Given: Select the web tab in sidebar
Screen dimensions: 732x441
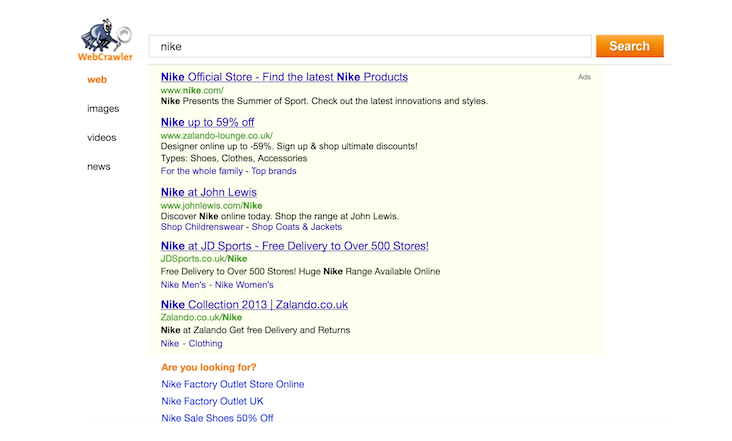Looking at the screenshot, I should 97,80.
